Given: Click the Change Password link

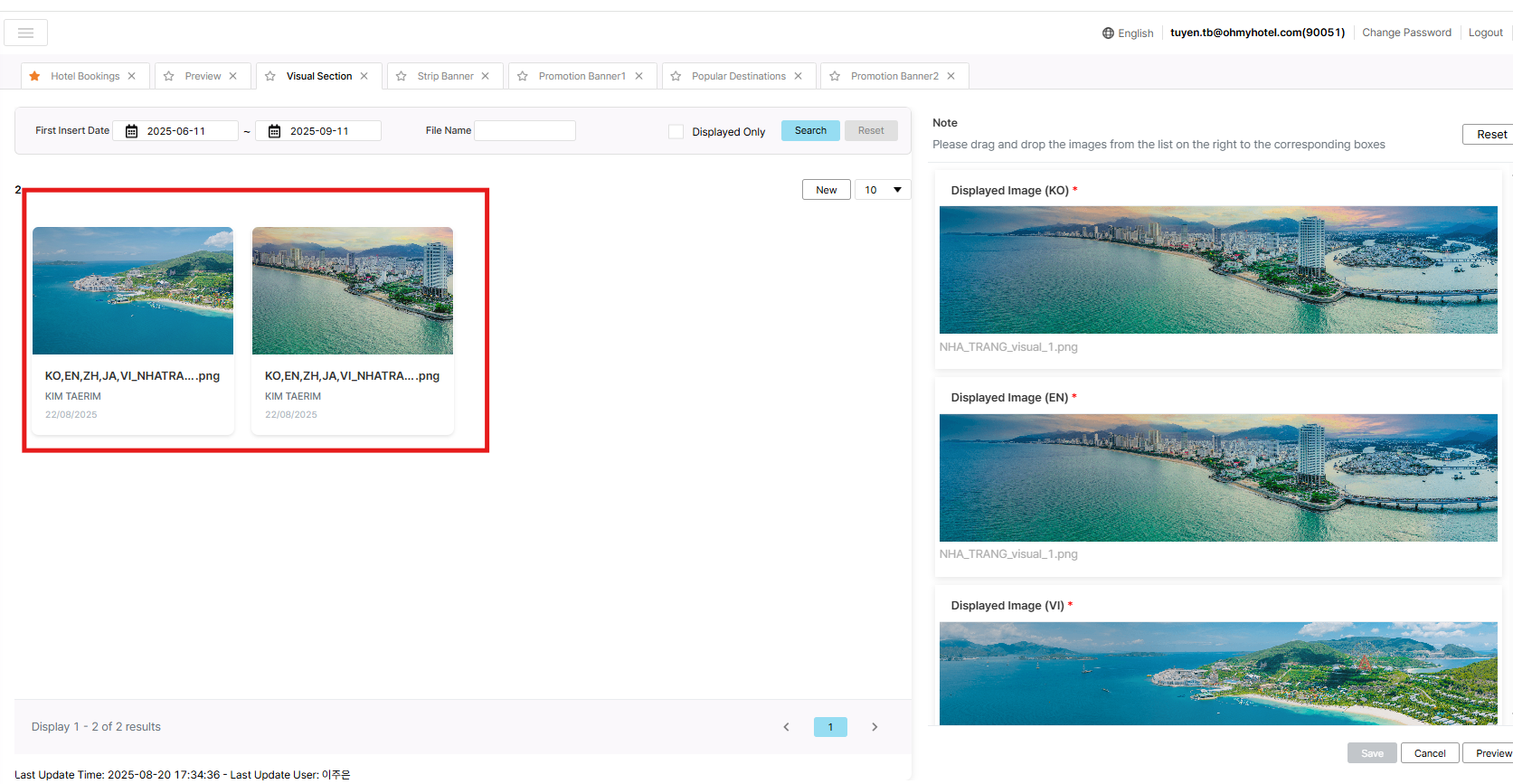Looking at the screenshot, I should [1406, 33].
